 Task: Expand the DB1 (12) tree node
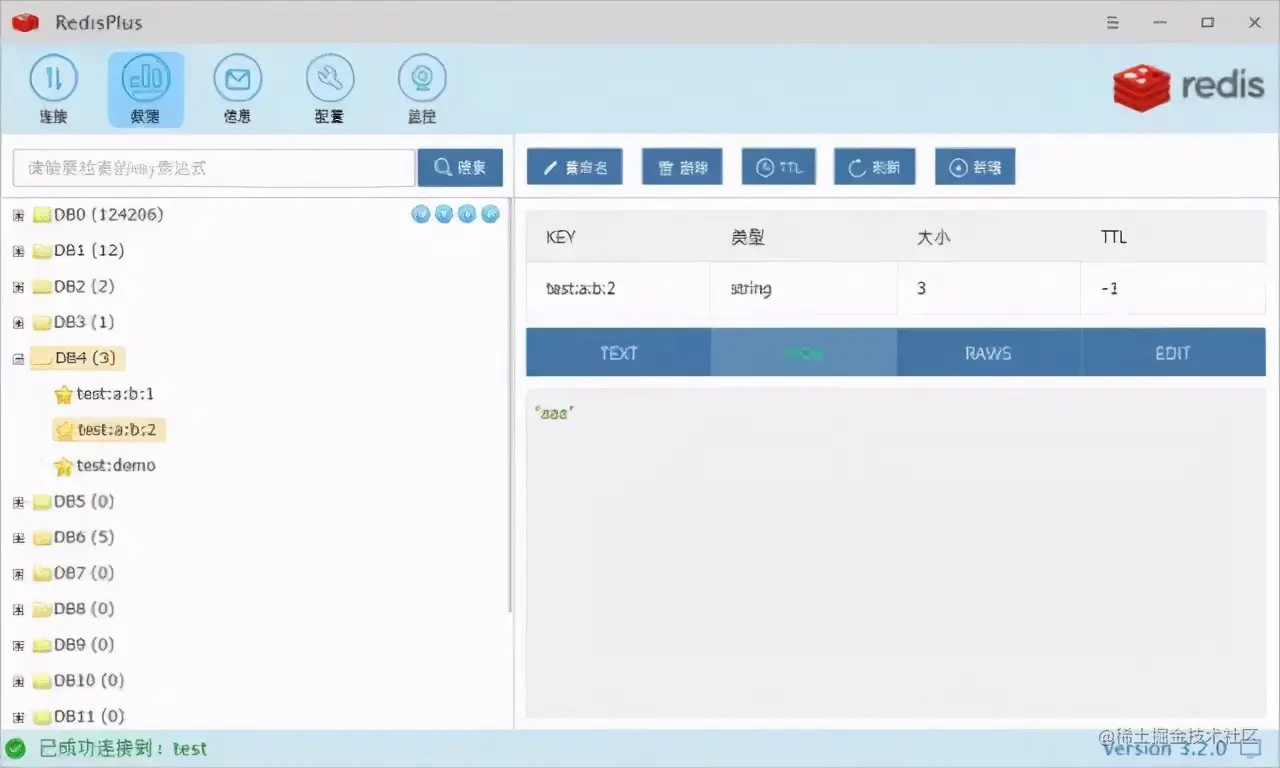[x=18, y=251]
